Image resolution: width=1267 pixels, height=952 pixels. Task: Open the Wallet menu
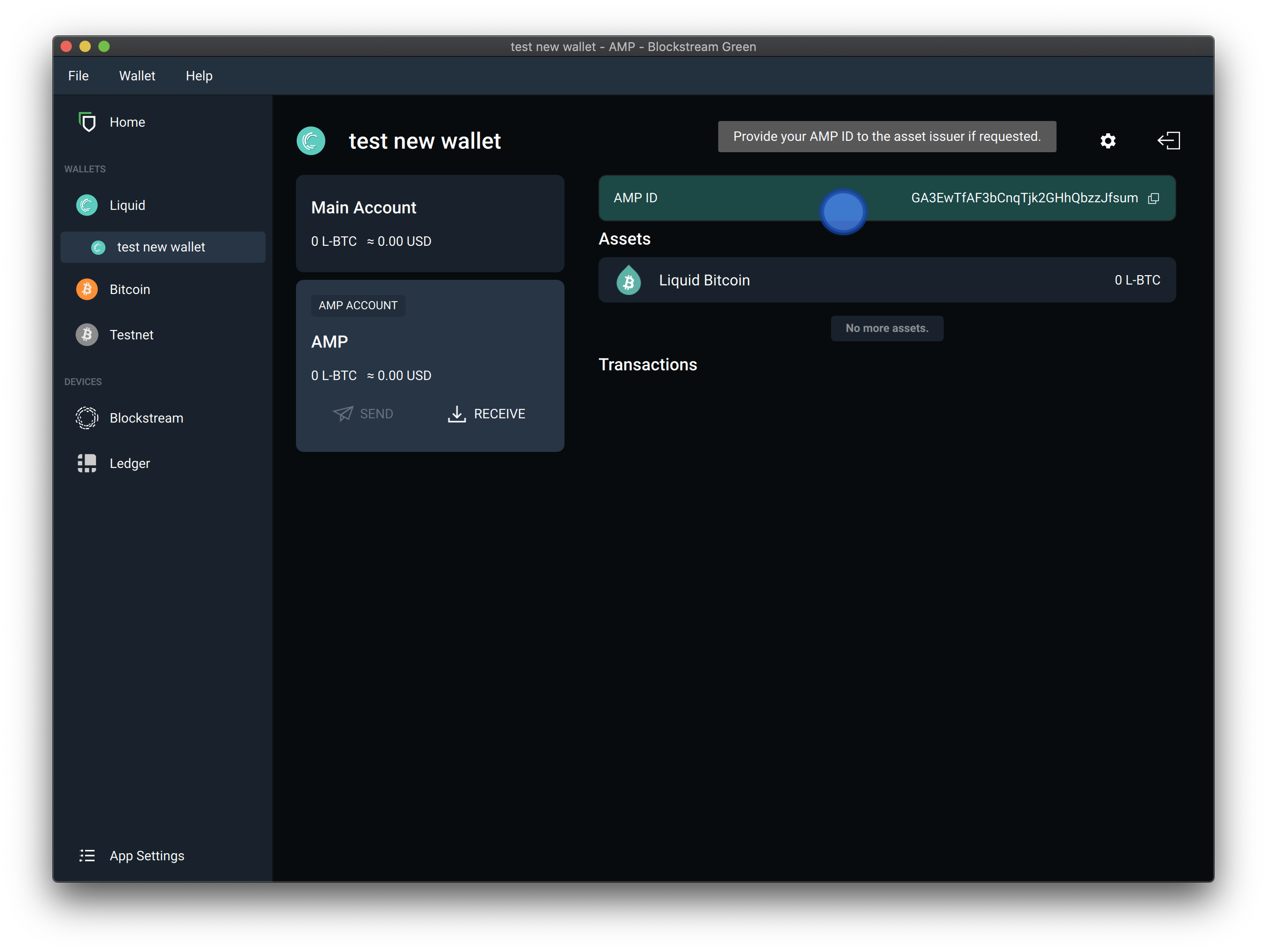tap(137, 76)
